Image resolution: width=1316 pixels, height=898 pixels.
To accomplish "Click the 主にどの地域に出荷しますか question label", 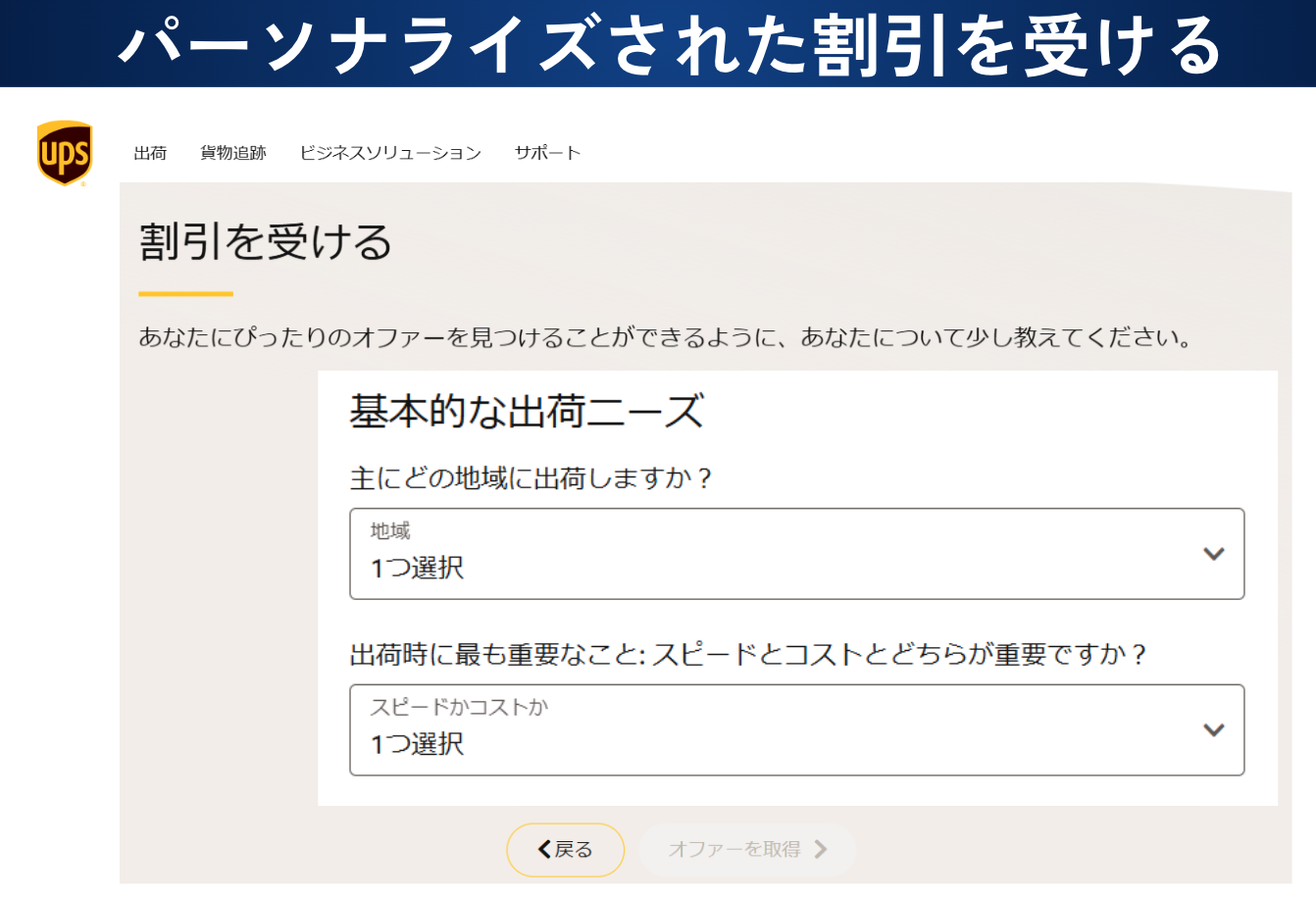I will [531, 478].
